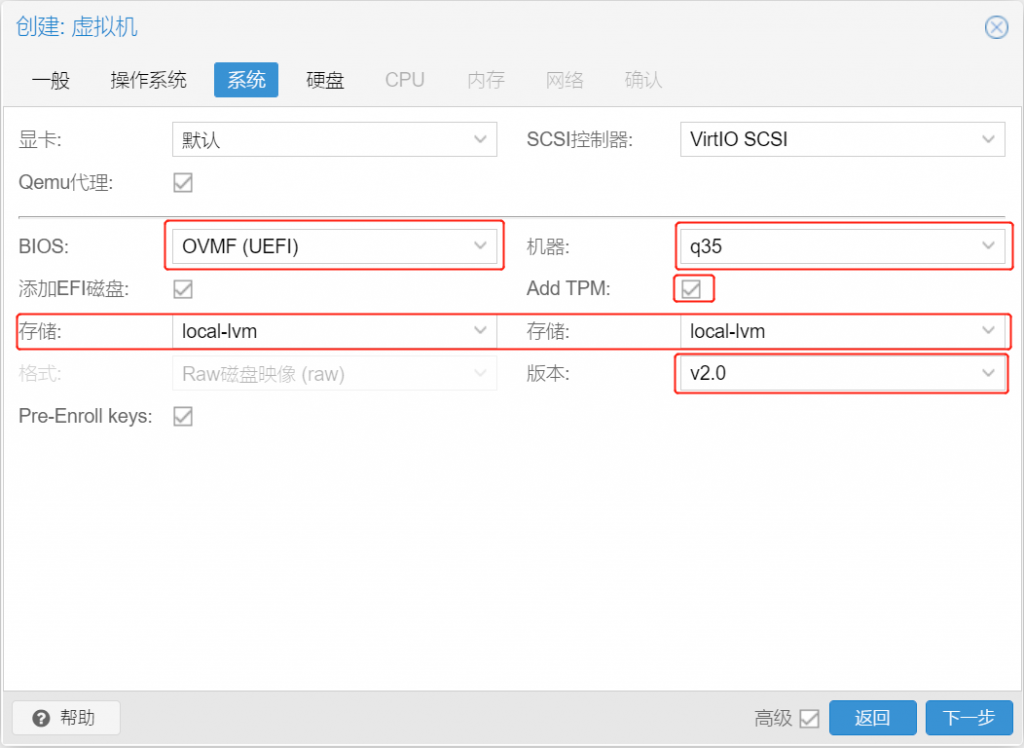This screenshot has height=748, width=1024.
Task: Toggle the Qemu代理 checkbox
Action: click(182, 182)
